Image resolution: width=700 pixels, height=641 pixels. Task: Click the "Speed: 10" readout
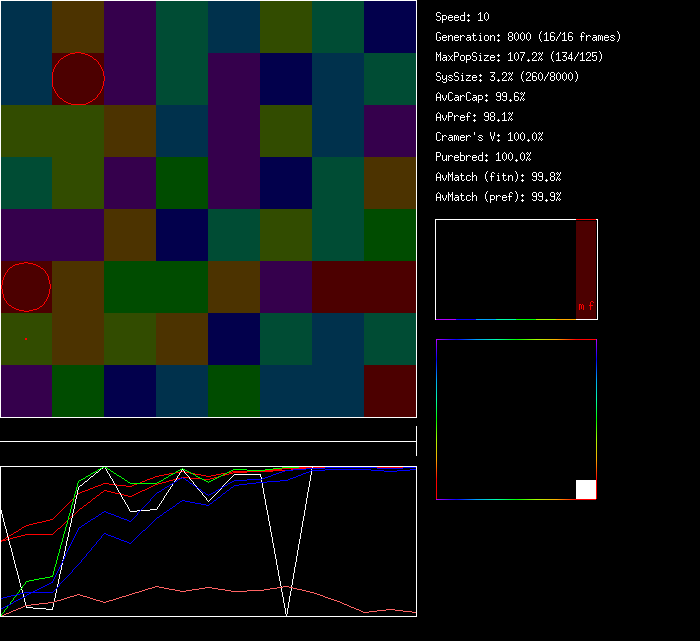(x=462, y=17)
